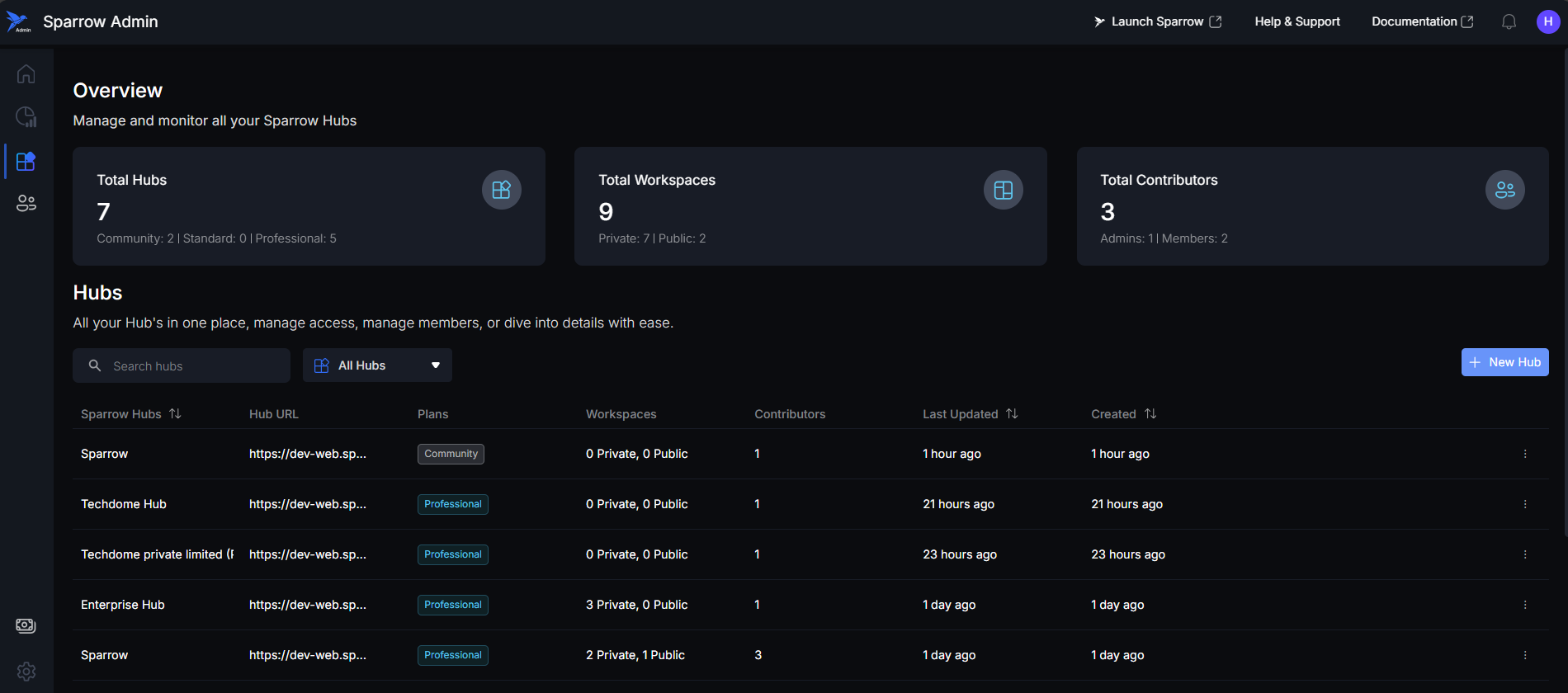Select the Hubs sidebar icon
Image resolution: width=1568 pixels, height=693 pixels.
coord(26,161)
